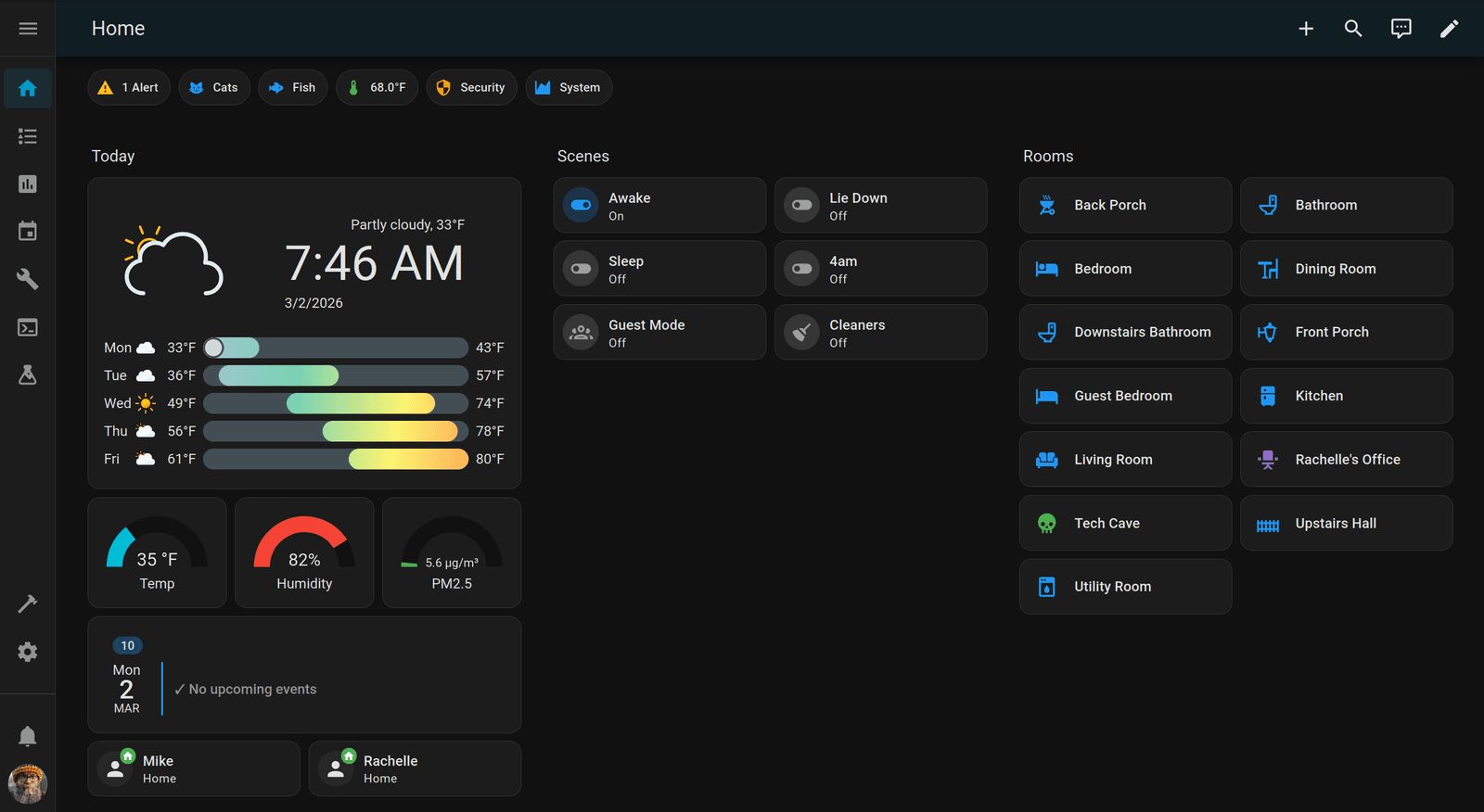The width and height of the screenshot is (1484, 812).
Task: Click the Guest Bedroom bed icon
Action: (1047, 397)
